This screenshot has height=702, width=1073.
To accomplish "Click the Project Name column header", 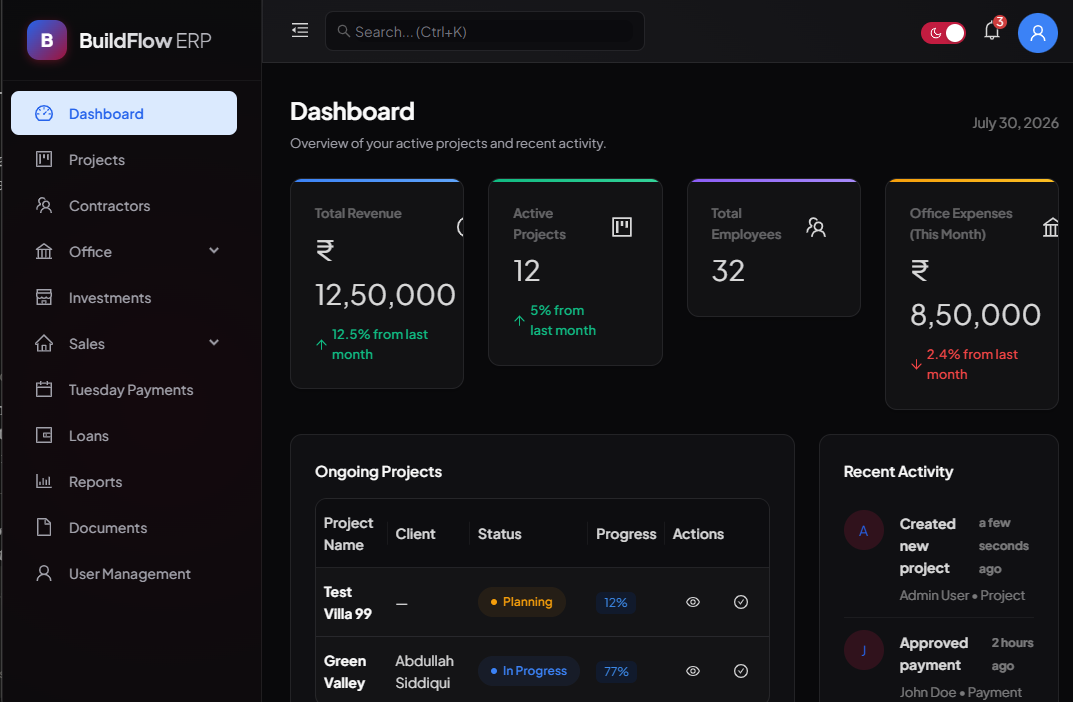I will [x=348, y=534].
